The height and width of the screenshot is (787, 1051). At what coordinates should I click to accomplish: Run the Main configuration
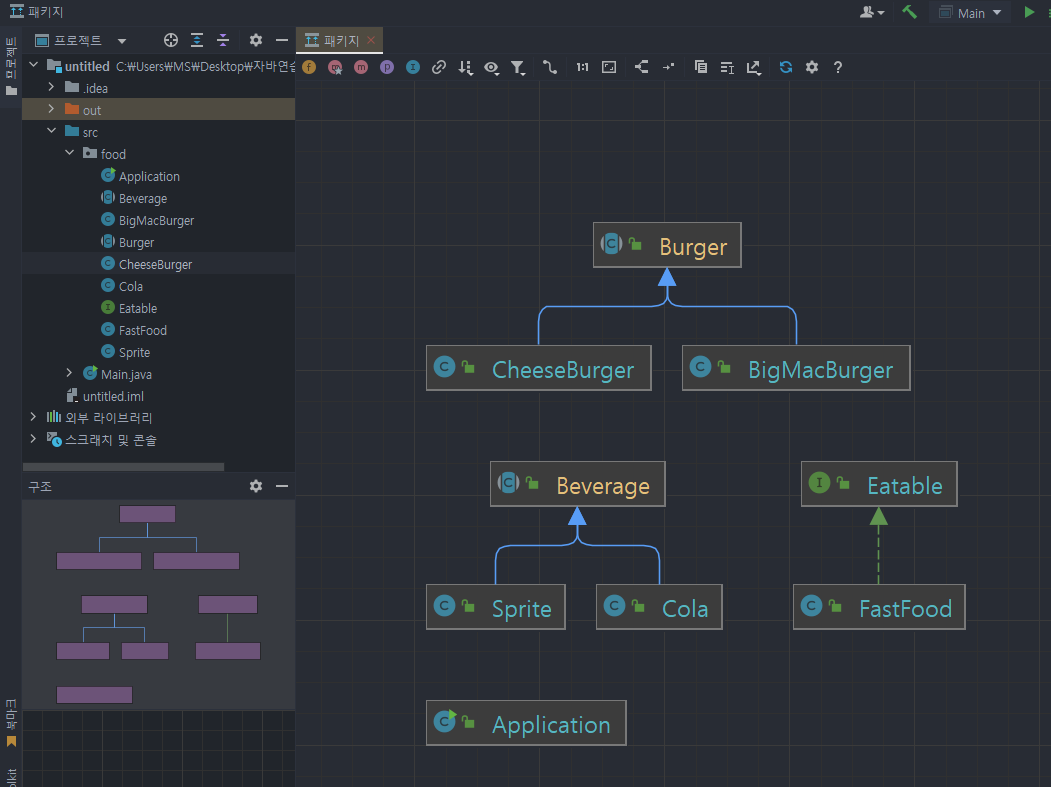tap(1029, 12)
